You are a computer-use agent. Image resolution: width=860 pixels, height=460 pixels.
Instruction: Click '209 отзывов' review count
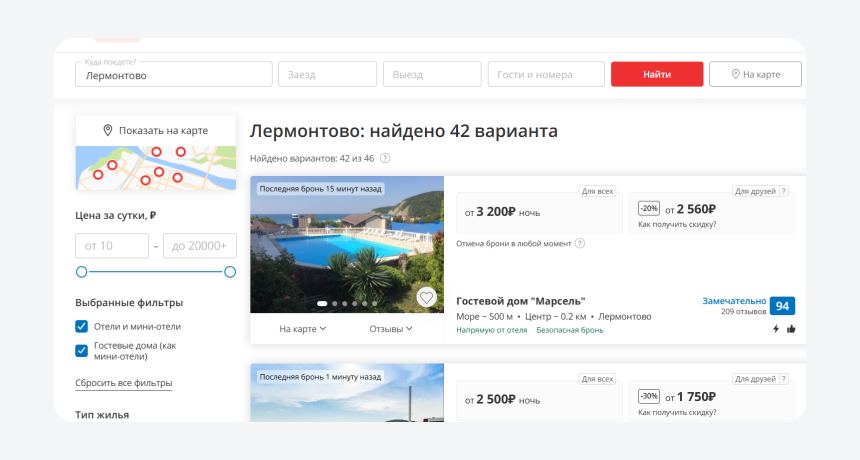tap(744, 311)
